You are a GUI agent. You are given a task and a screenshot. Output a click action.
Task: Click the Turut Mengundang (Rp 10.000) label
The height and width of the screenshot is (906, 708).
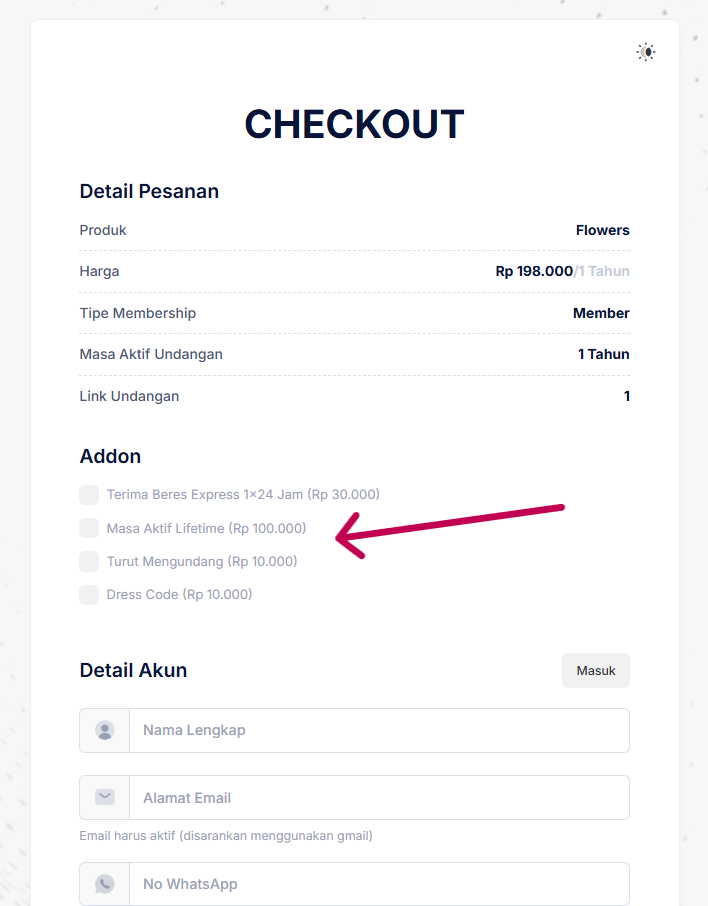click(202, 561)
